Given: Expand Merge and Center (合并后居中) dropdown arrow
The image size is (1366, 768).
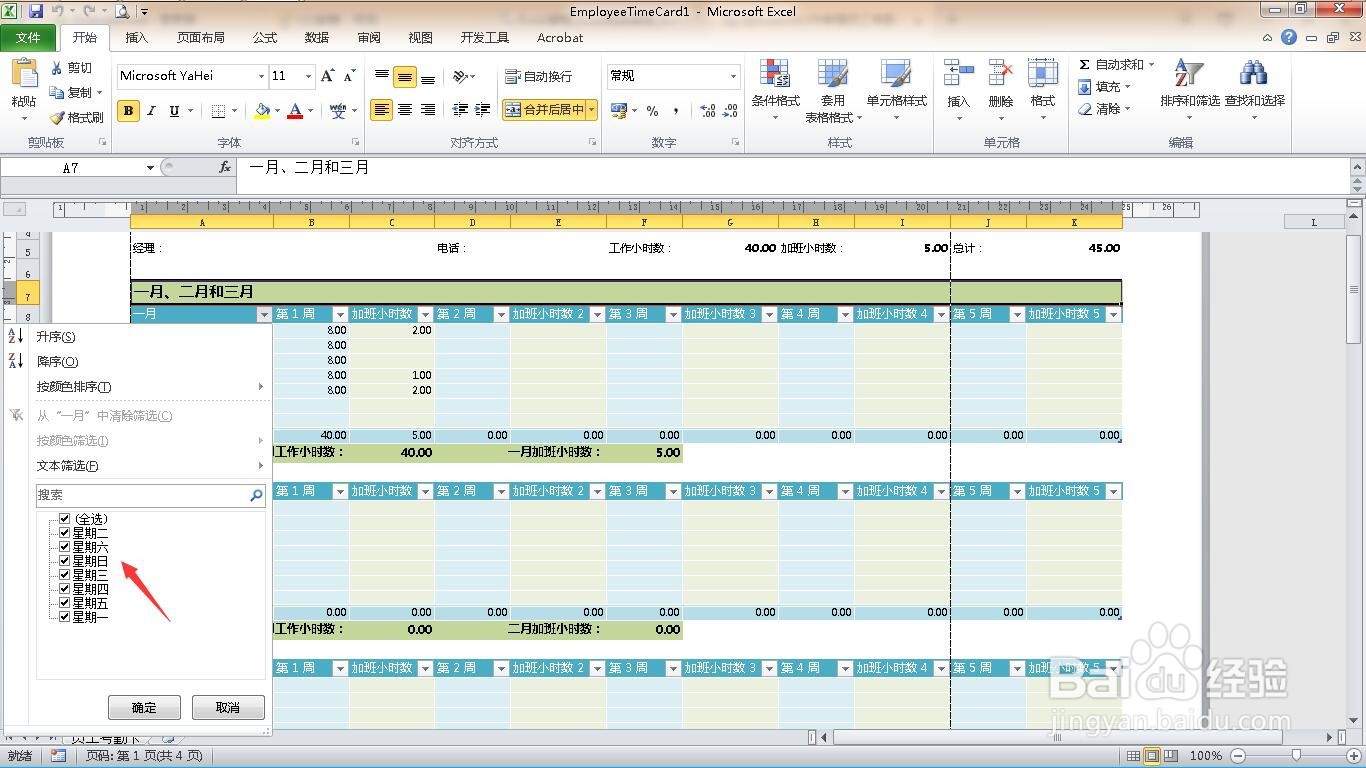Looking at the screenshot, I should coord(592,110).
